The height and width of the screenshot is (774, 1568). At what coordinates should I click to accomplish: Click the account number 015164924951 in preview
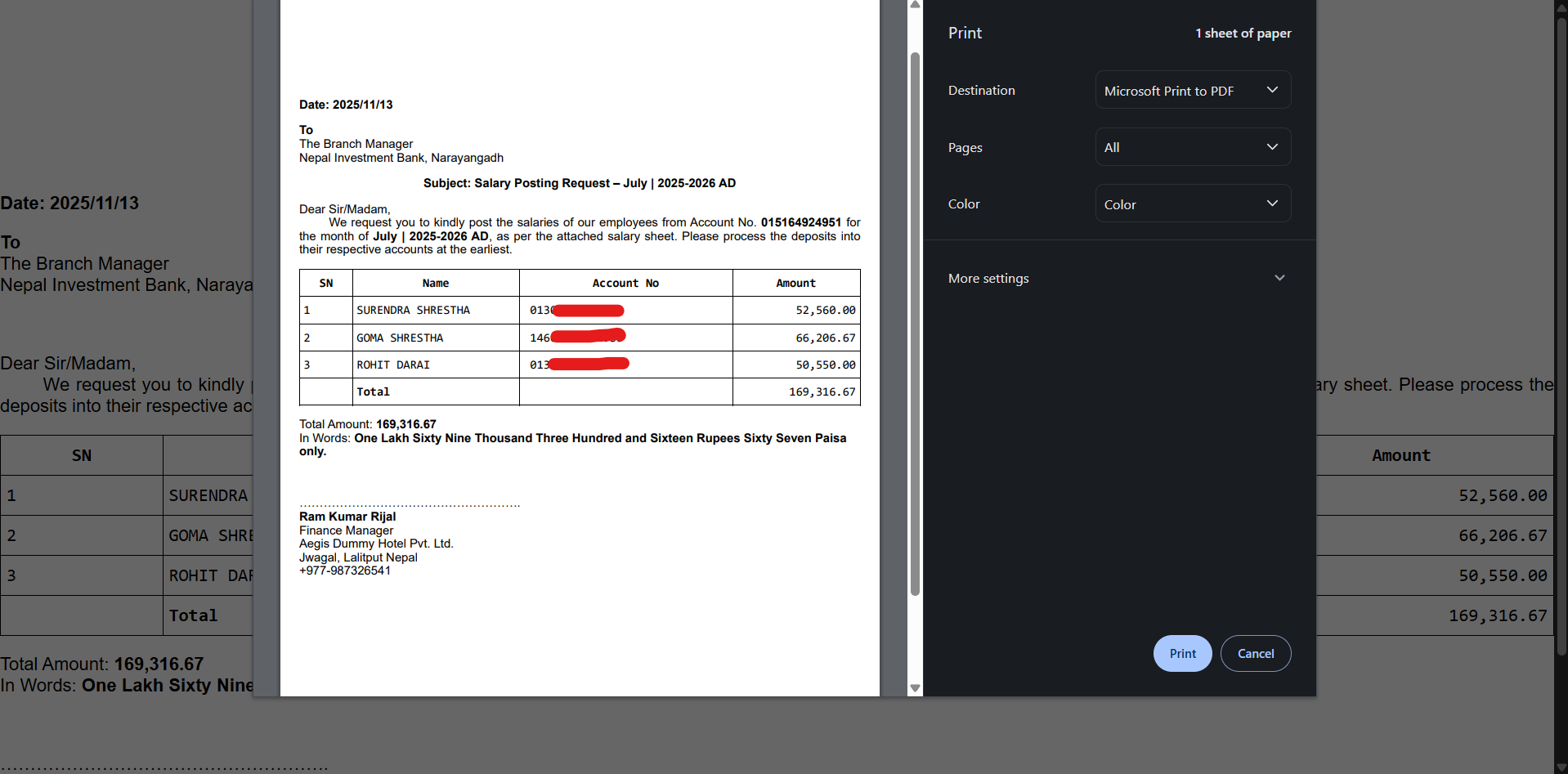800,222
